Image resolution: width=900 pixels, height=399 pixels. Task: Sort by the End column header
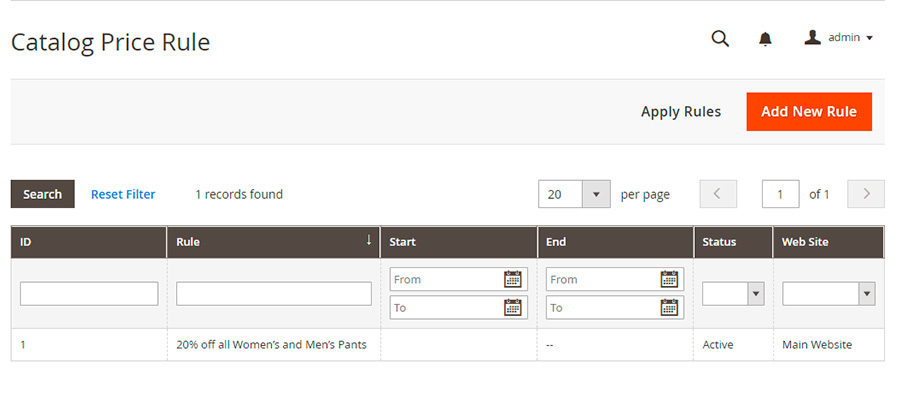click(x=615, y=242)
